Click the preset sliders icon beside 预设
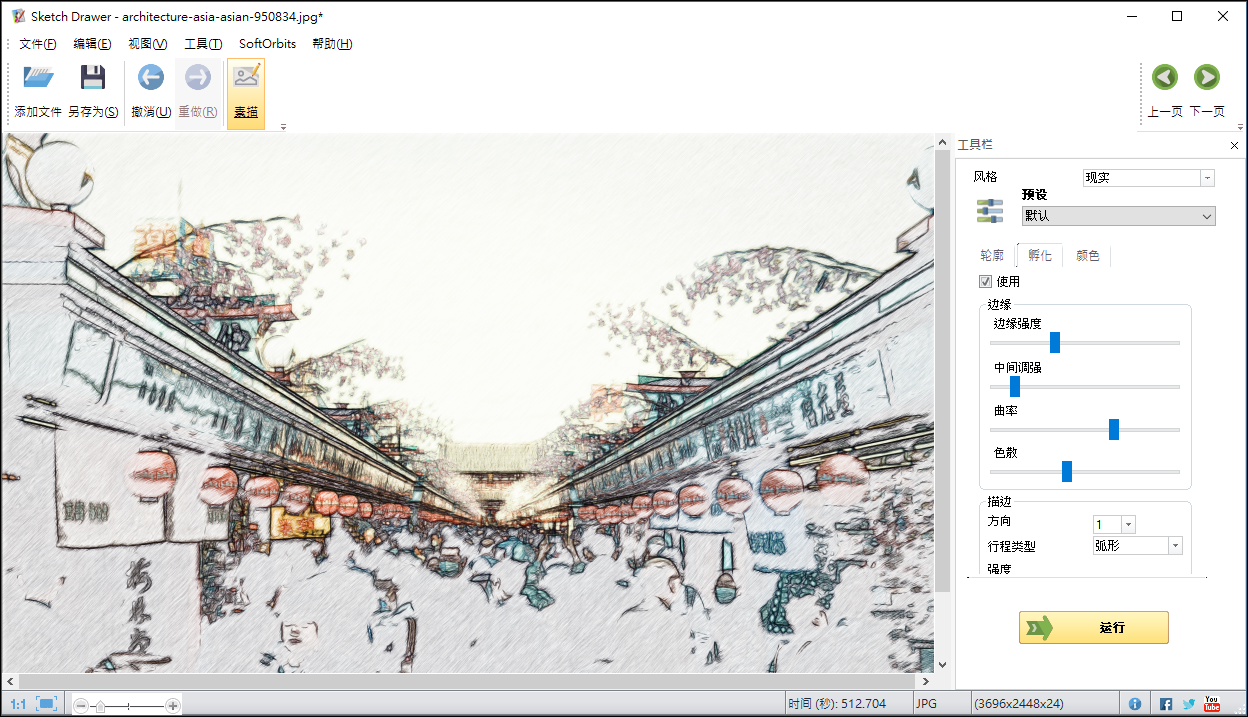This screenshot has height=717, width=1248. coord(990,211)
